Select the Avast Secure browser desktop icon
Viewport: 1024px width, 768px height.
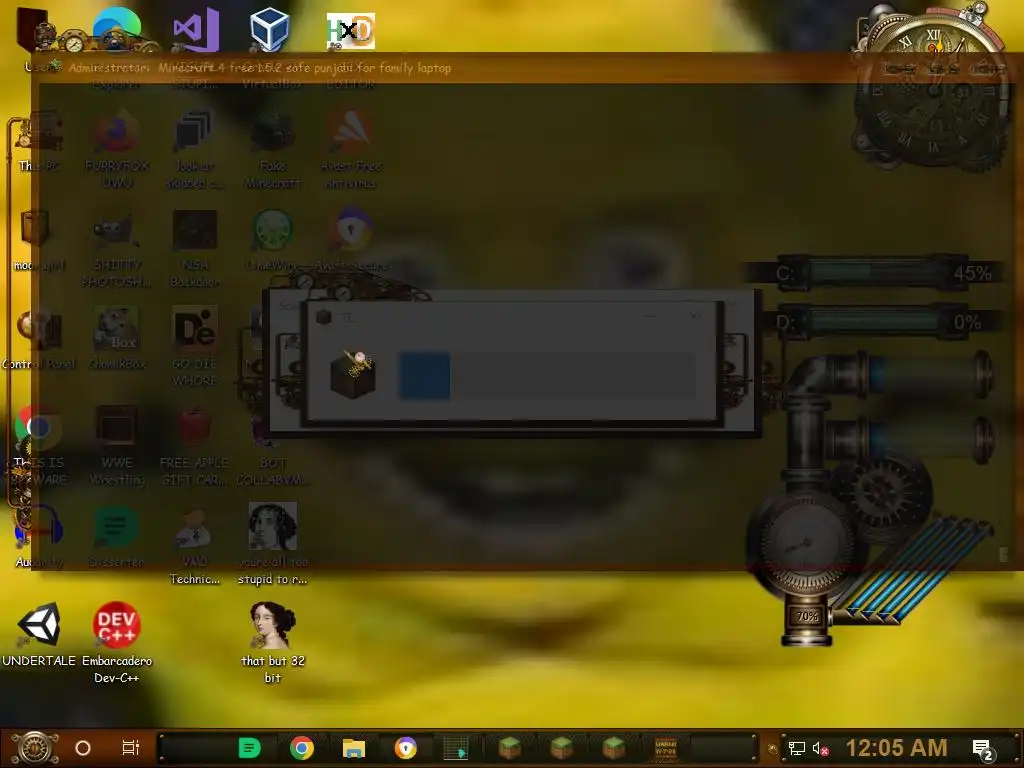pyautogui.click(x=351, y=230)
